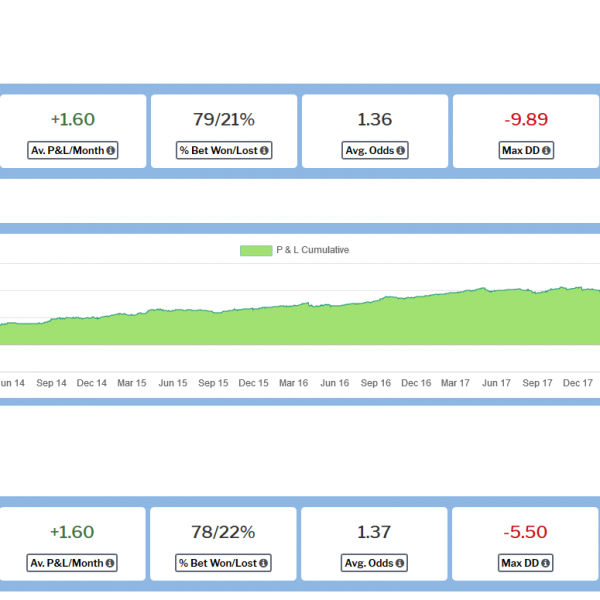This screenshot has width=600, height=600.
Task: Open the Avg. Odds info icon under 1.37
Action: pyautogui.click(x=400, y=563)
